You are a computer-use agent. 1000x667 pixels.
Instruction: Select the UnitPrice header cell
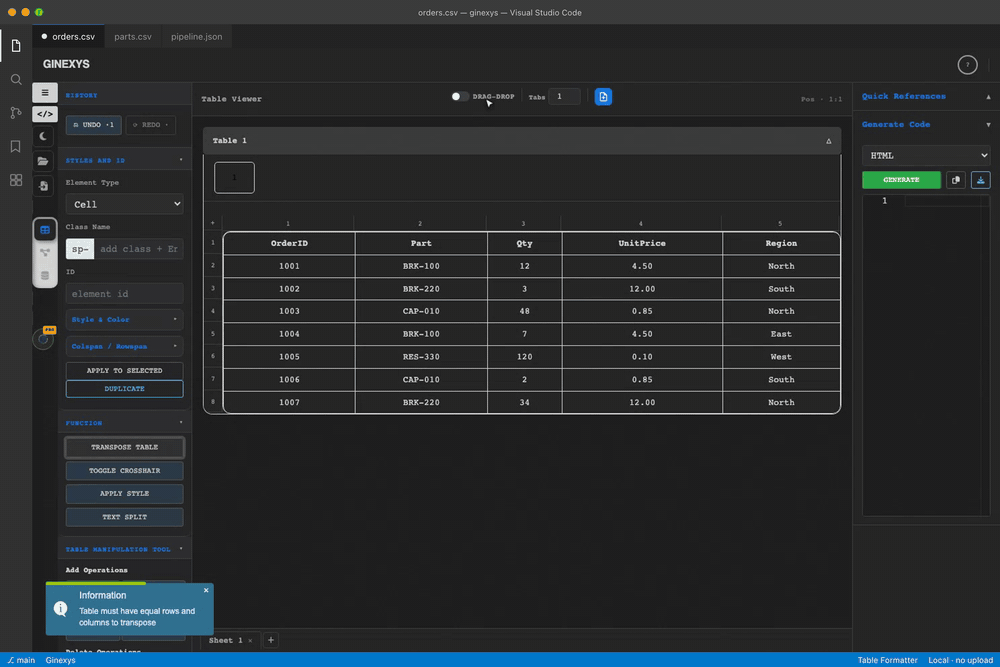642,244
